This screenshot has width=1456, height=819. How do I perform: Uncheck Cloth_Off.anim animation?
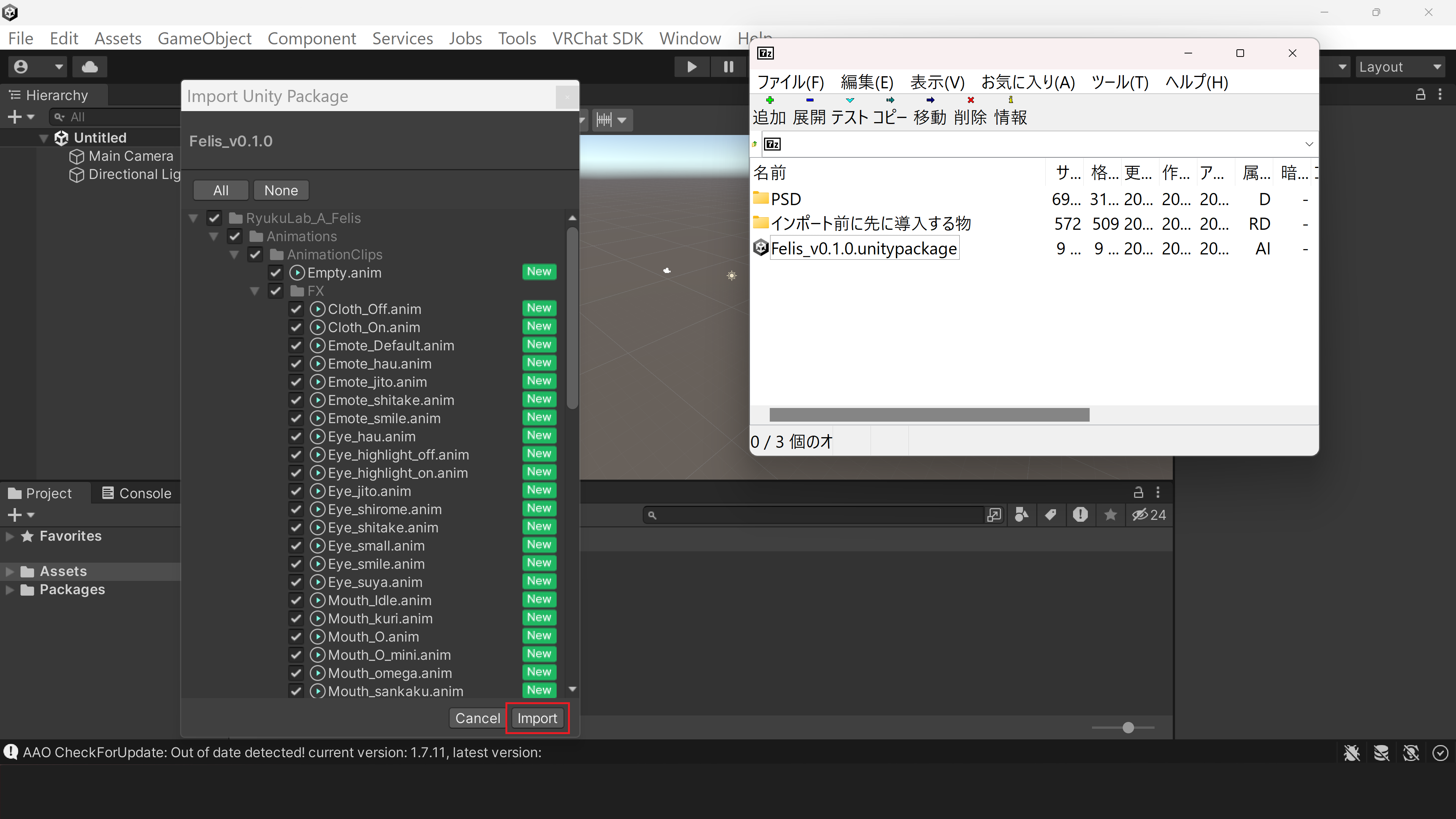pyautogui.click(x=296, y=309)
